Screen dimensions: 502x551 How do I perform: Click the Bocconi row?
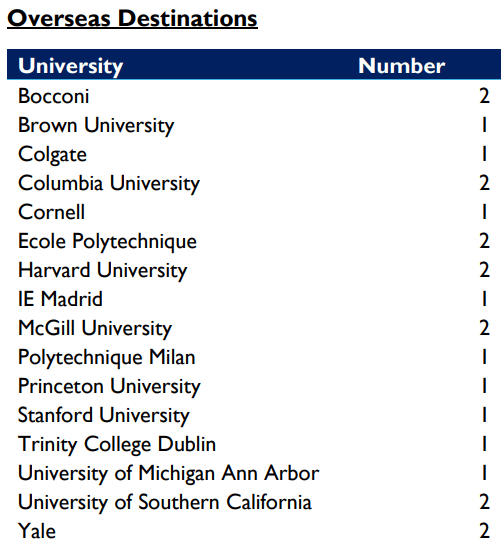[x=254, y=96]
